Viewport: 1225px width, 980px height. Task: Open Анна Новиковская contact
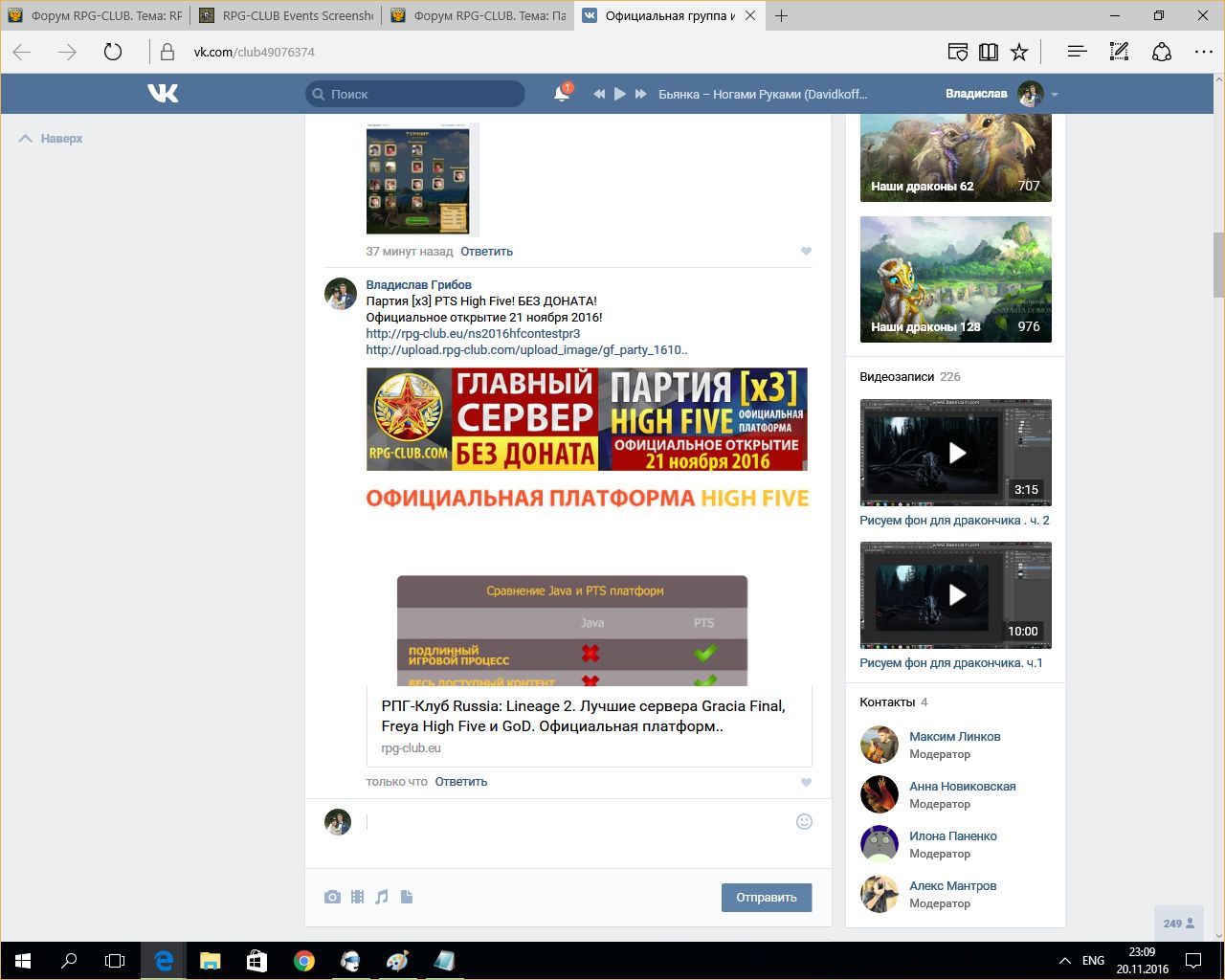[x=962, y=787]
